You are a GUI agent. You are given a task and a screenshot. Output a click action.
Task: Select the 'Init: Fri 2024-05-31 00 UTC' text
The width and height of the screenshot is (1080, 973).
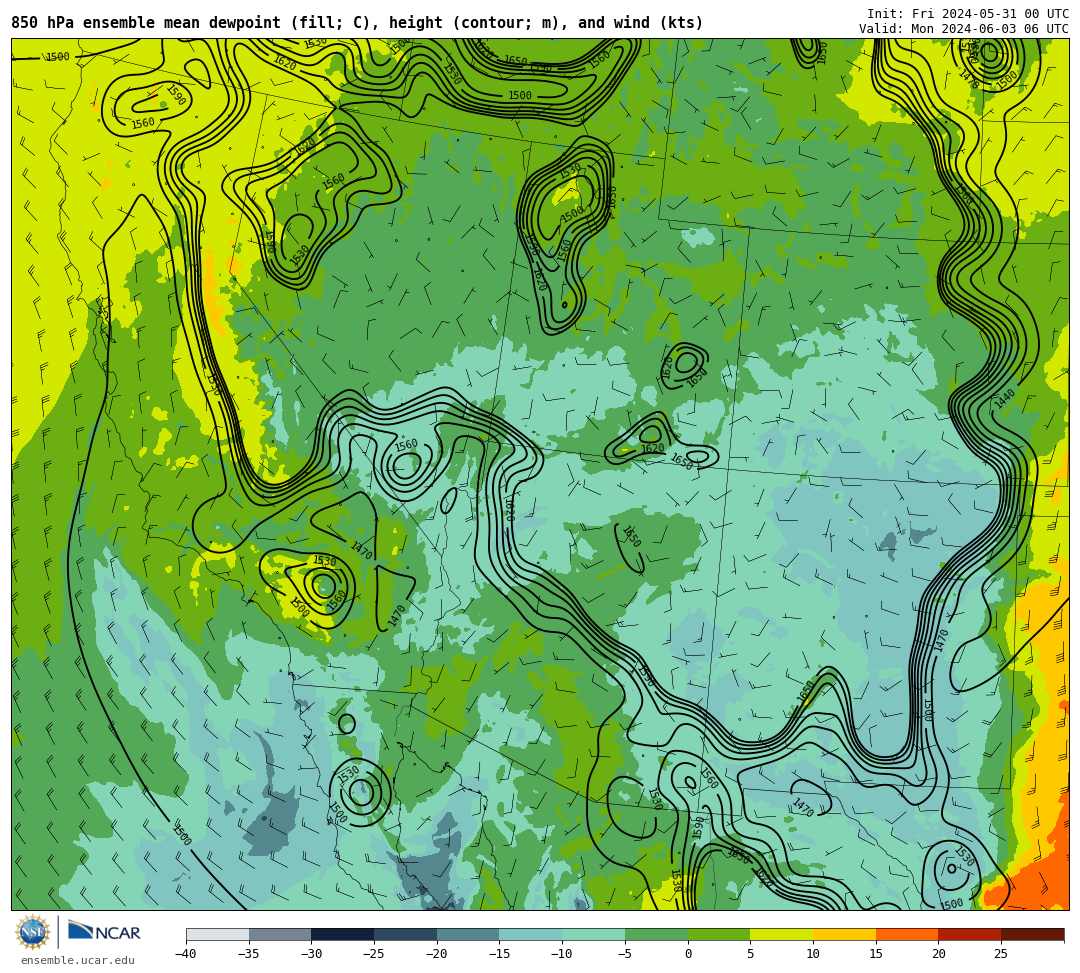click(968, 14)
